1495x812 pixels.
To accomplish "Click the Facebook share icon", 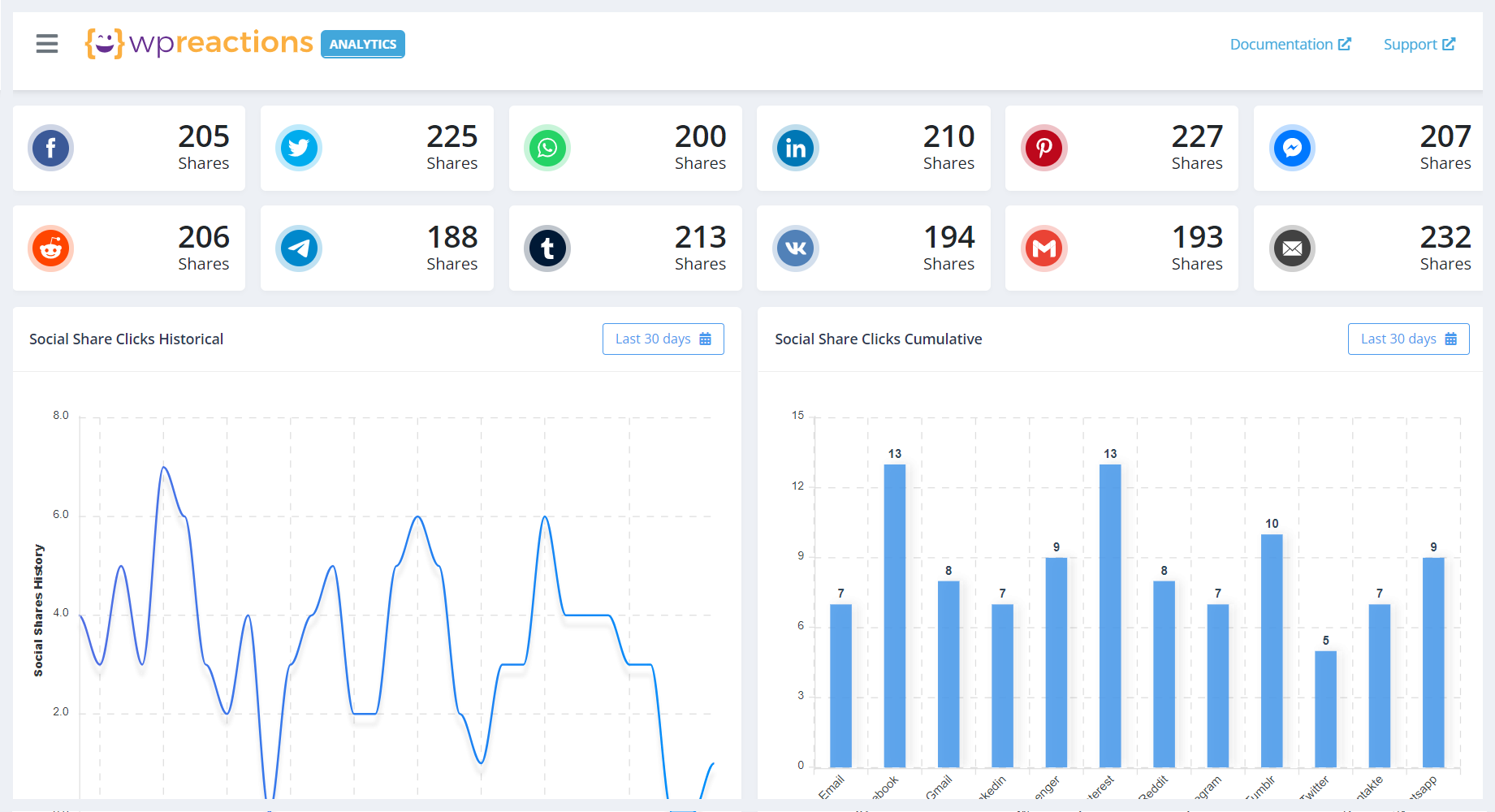I will pos(51,148).
